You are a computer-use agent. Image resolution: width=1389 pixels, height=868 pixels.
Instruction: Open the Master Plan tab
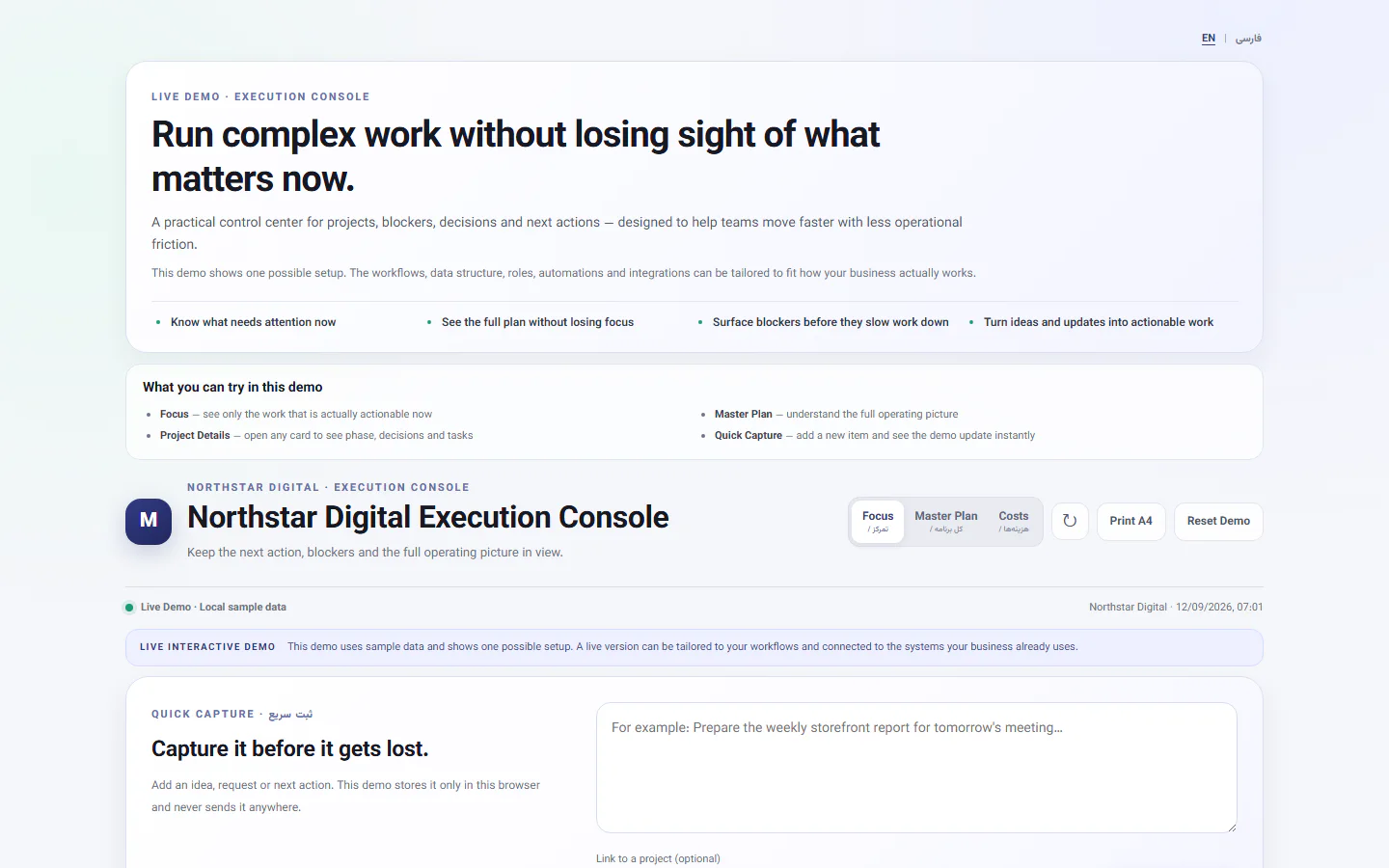(946, 522)
